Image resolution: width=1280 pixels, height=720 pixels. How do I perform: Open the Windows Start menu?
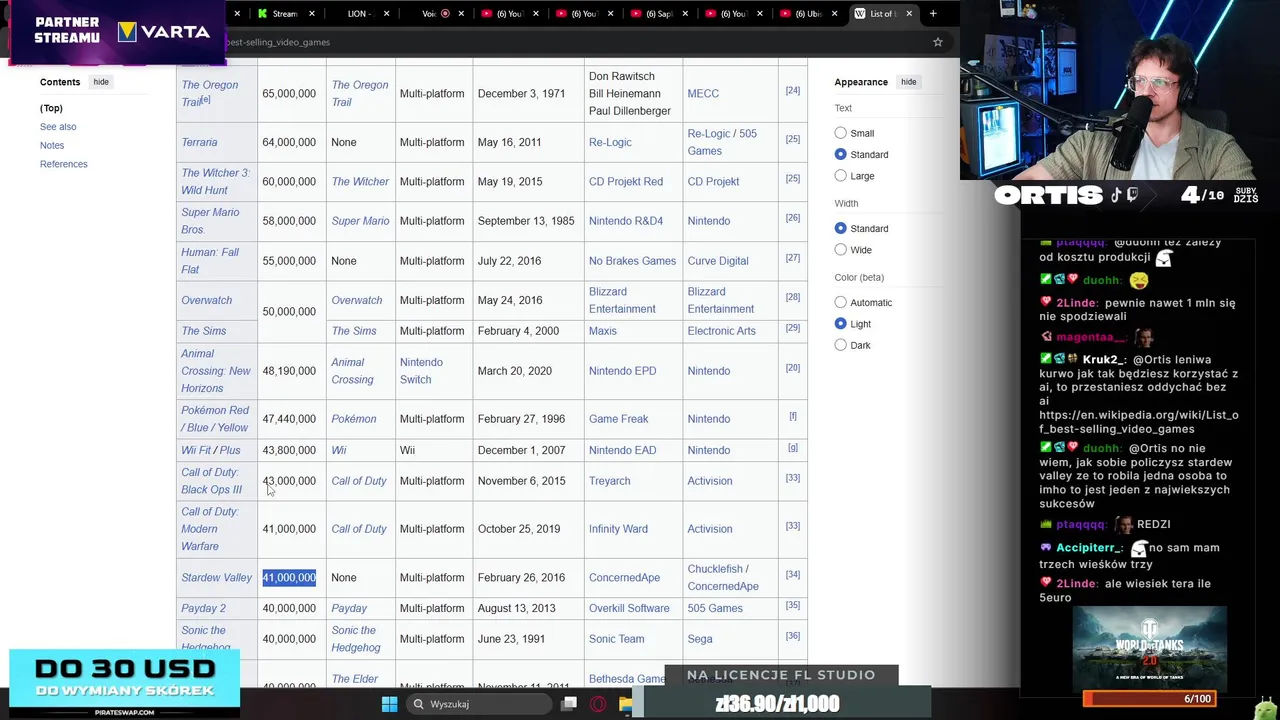389,704
